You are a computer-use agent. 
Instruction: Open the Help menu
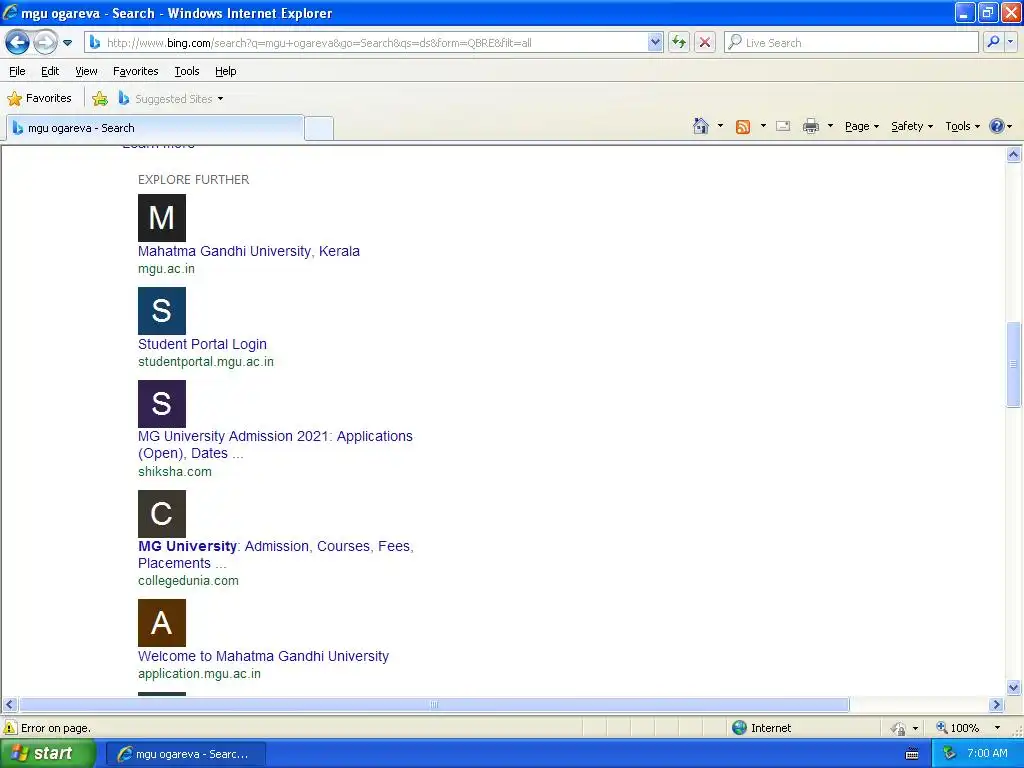click(x=225, y=71)
